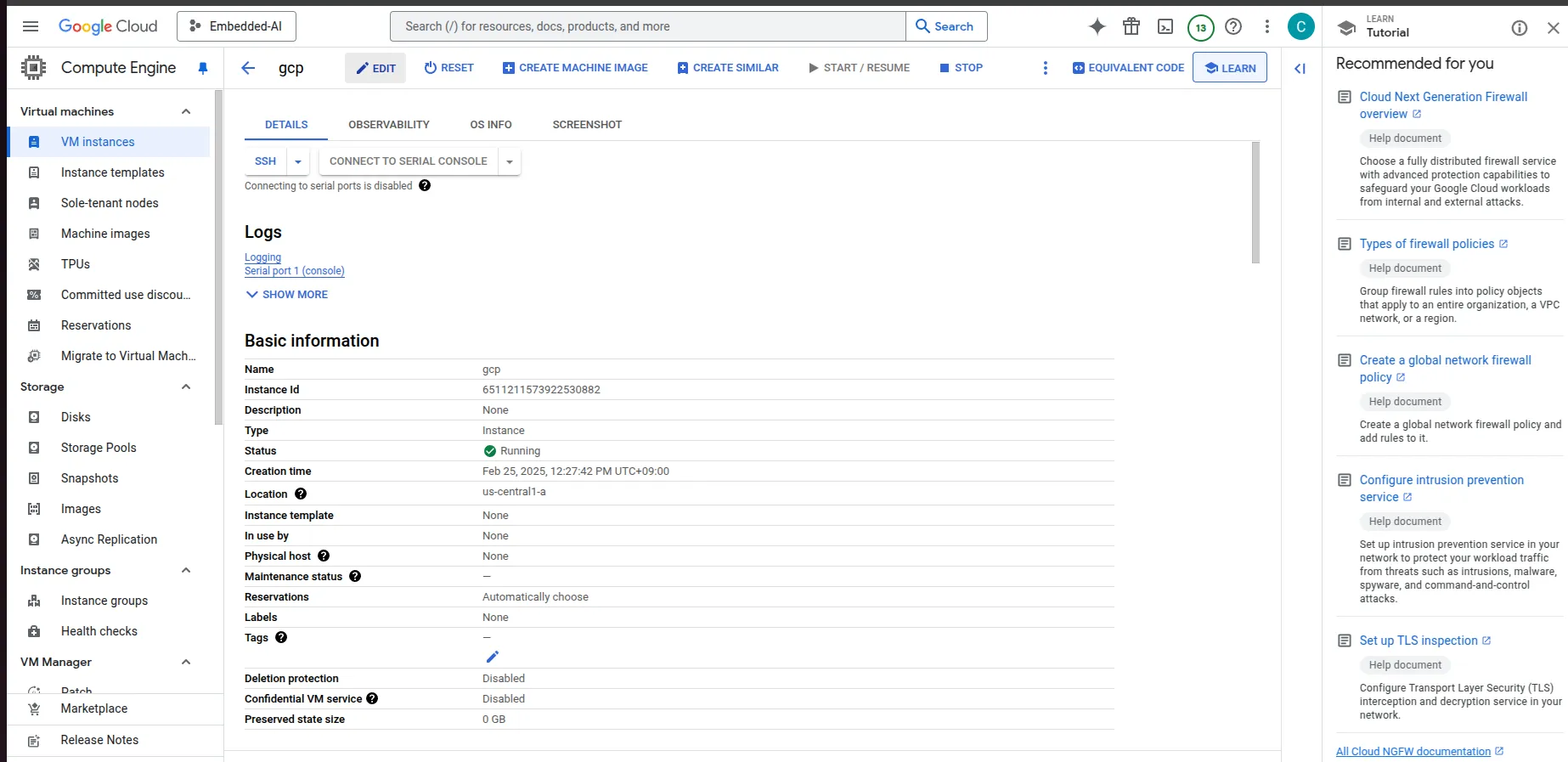1568x762 pixels.
Task: Click the EDIT button
Action: pyautogui.click(x=375, y=68)
